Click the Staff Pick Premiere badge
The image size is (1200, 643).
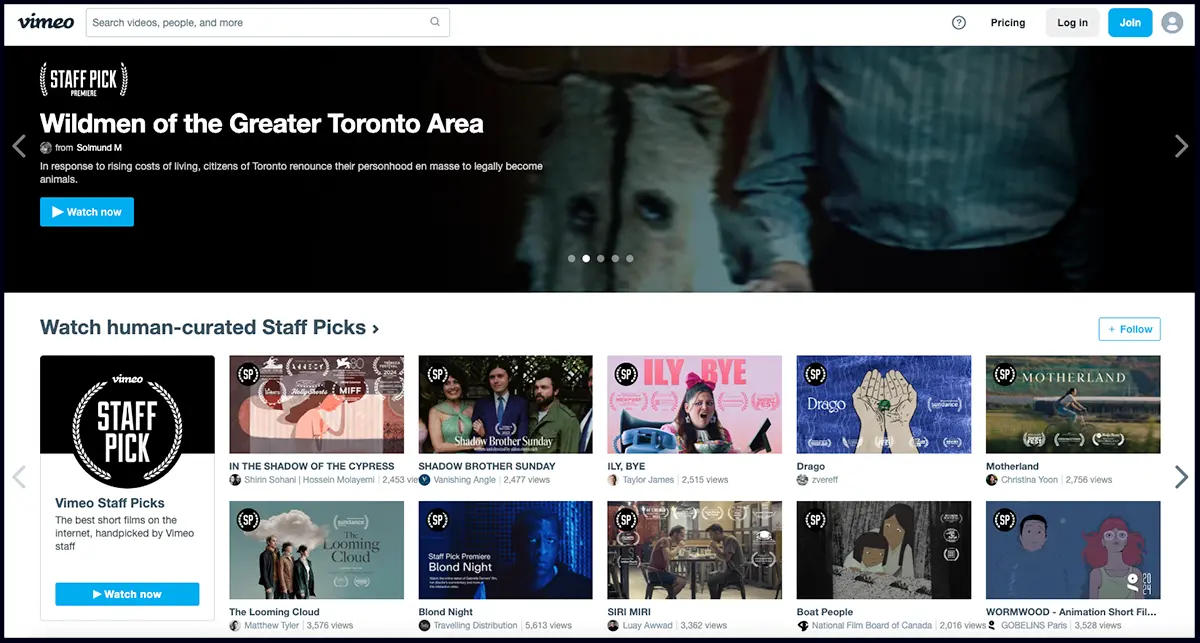tap(83, 80)
